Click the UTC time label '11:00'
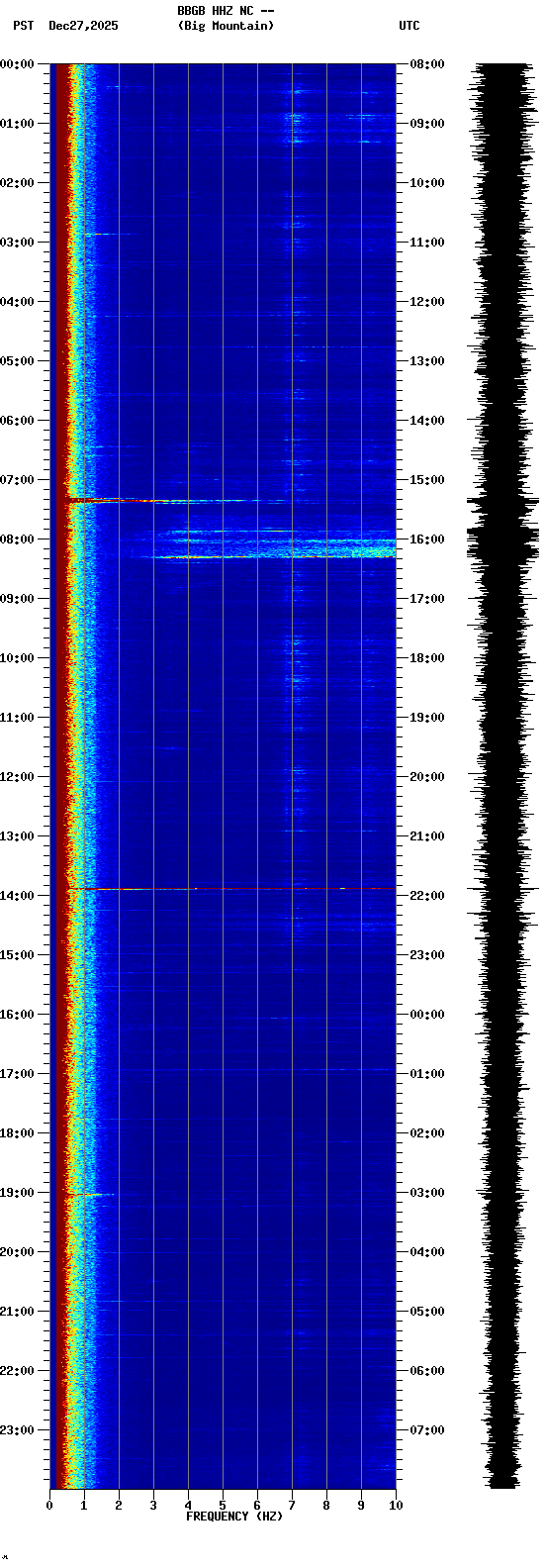The image size is (546, 1568). click(x=427, y=243)
